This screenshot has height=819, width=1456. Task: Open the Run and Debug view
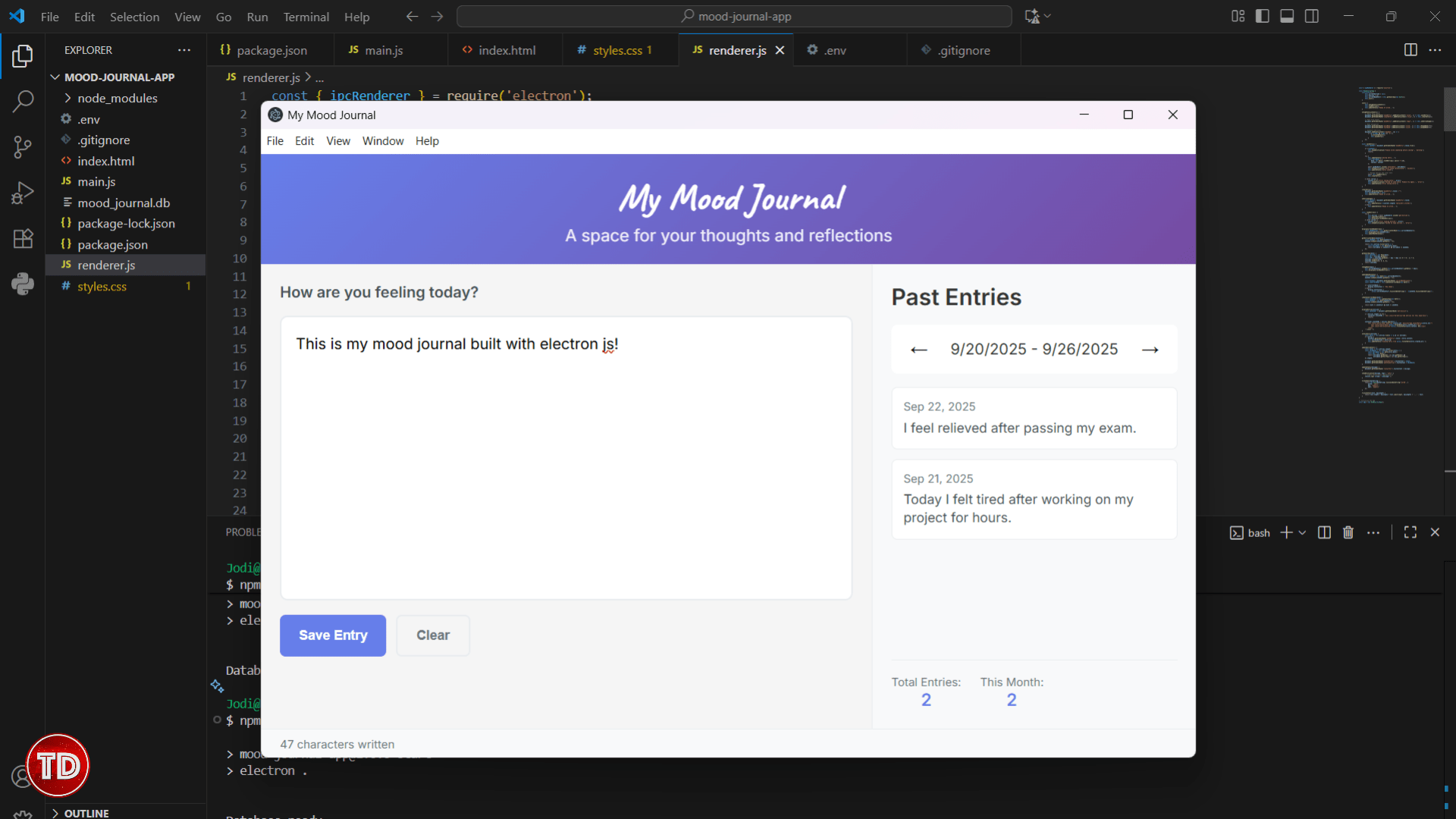click(x=23, y=192)
